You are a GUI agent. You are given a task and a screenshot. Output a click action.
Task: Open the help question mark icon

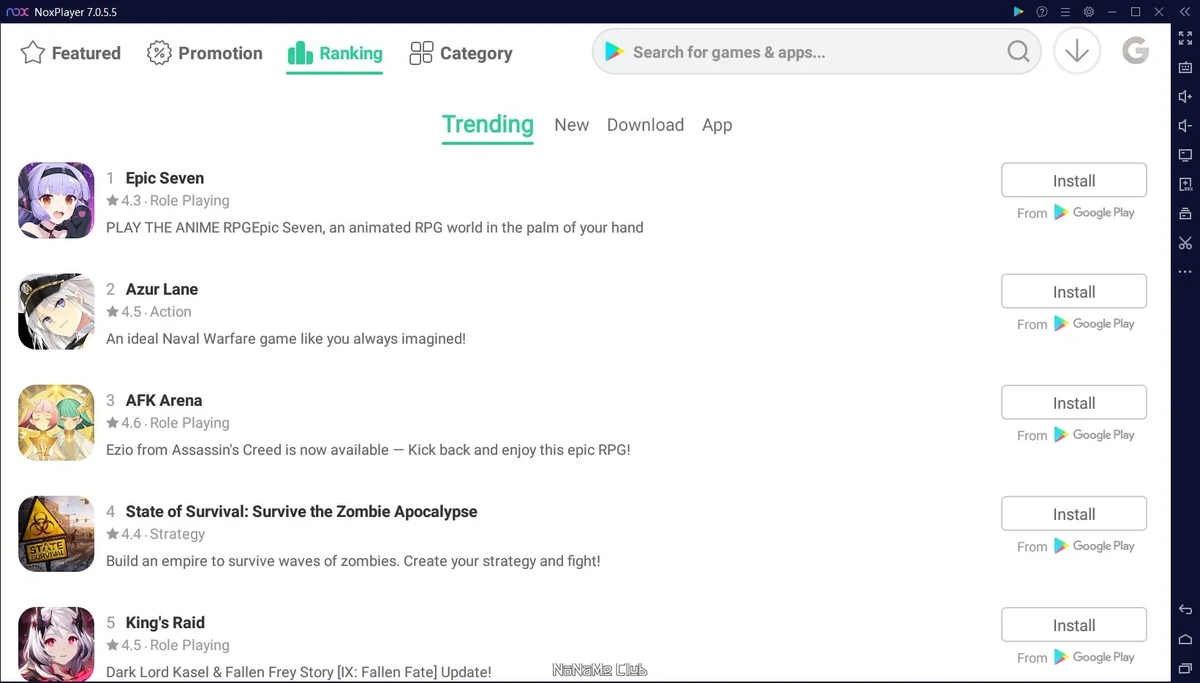tap(1042, 11)
